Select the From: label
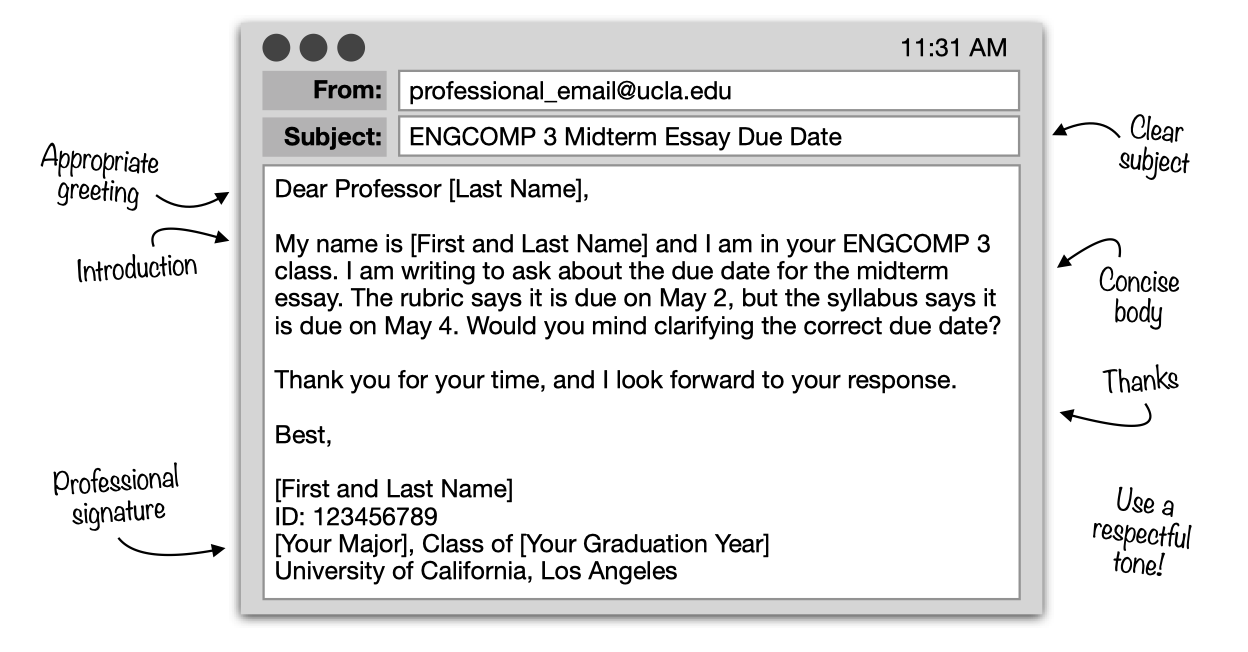1248x652 pixels. pyautogui.click(x=324, y=91)
